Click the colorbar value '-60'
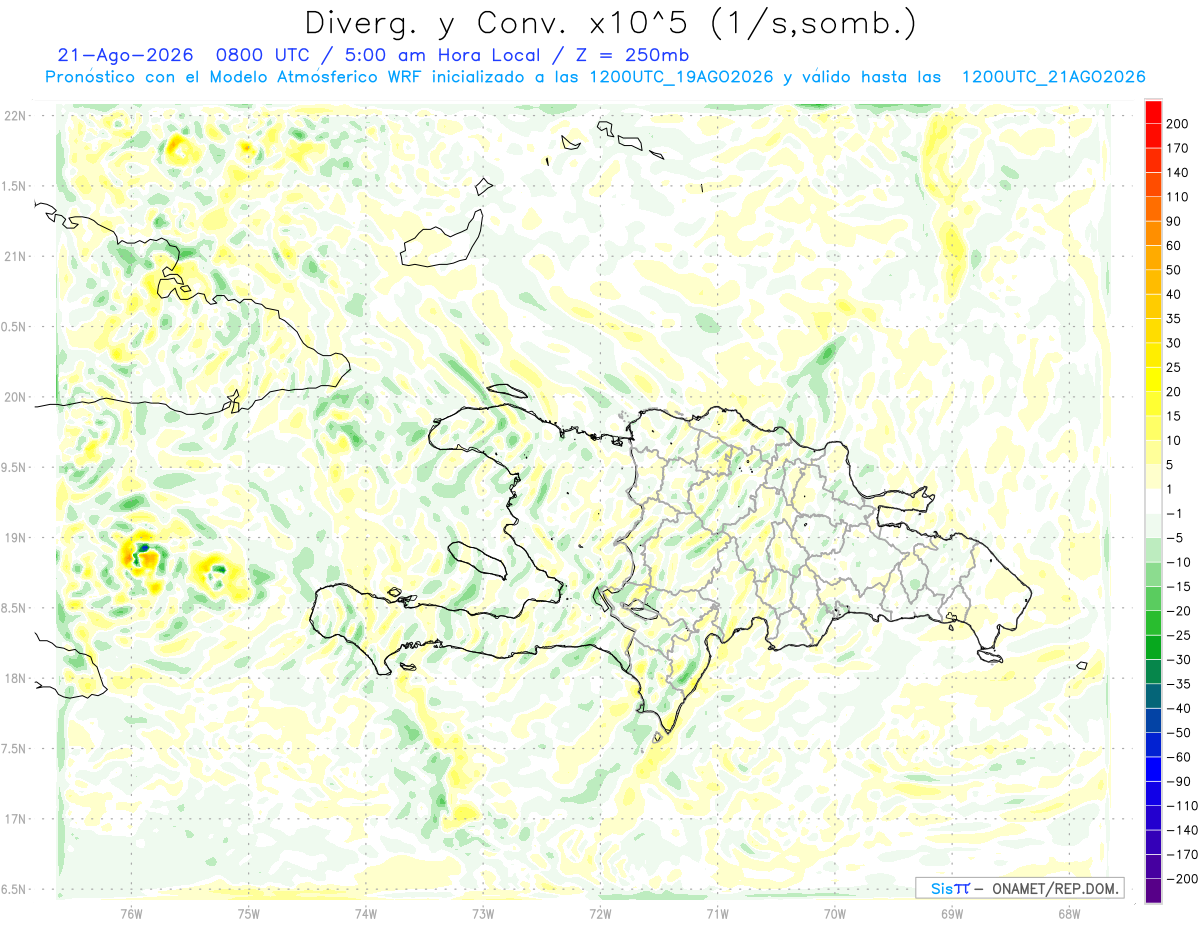This screenshot has height=927, width=1200. pyautogui.click(x=1178, y=757)
